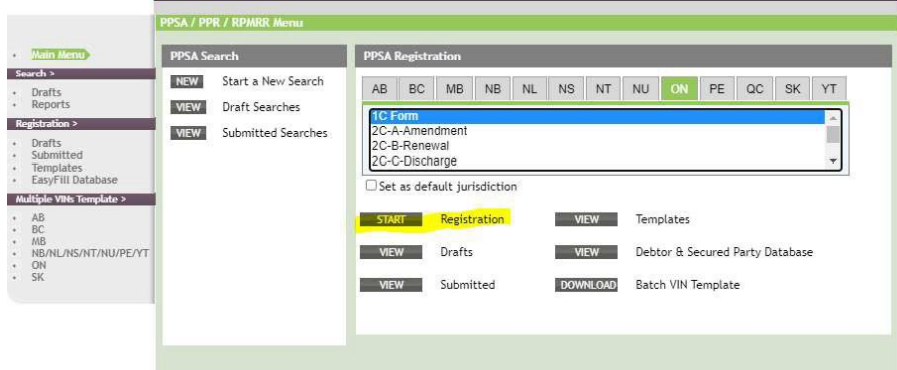The width and height of the screenshot is (897, 370).
Task: Expand Multiple VINs Template header
Action: pyautogui.click(x=81, y=199)
